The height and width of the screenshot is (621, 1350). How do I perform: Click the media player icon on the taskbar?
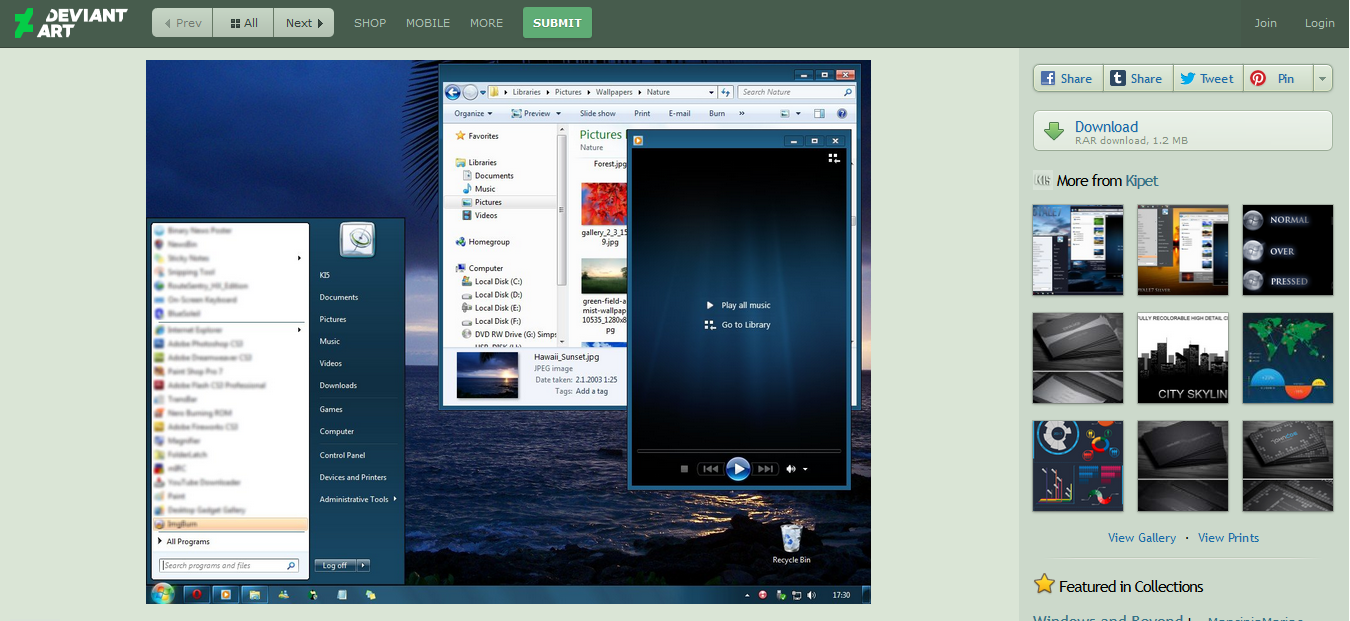(226, 594)
